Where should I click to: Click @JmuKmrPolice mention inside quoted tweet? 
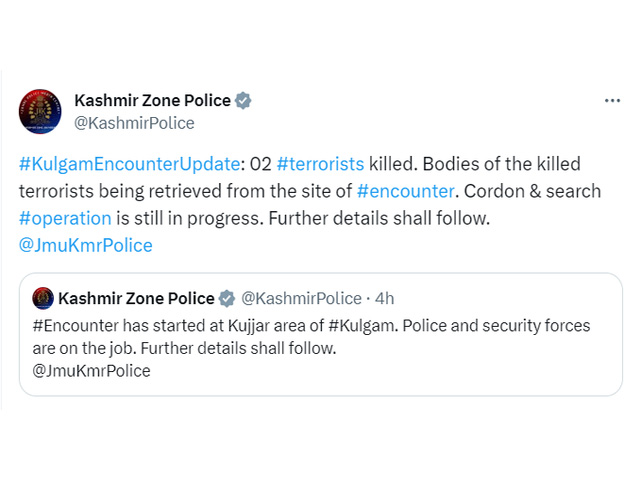(x=91, y=371)
